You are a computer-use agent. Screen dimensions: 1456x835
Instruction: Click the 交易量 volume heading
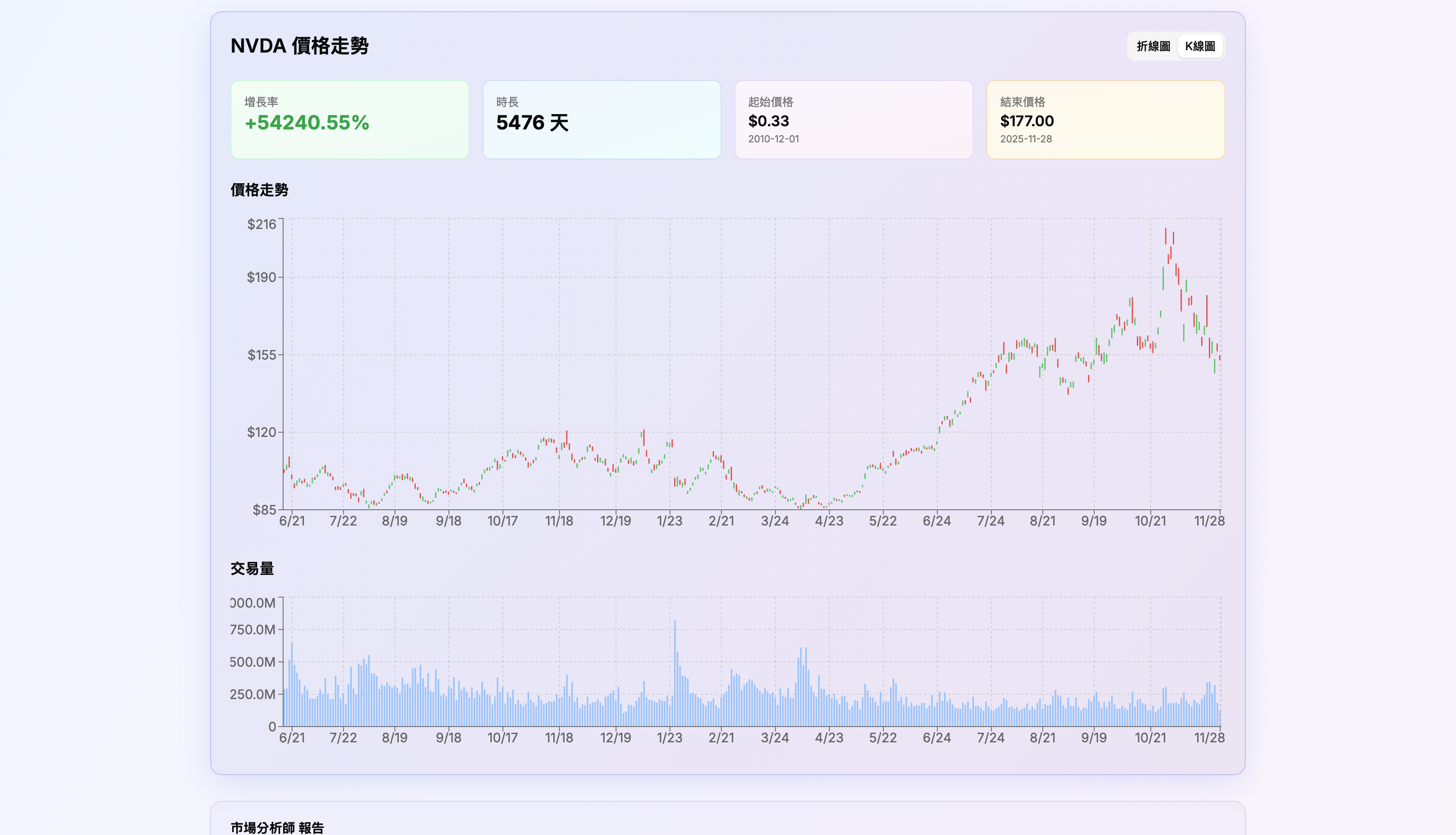pos(252,568)
